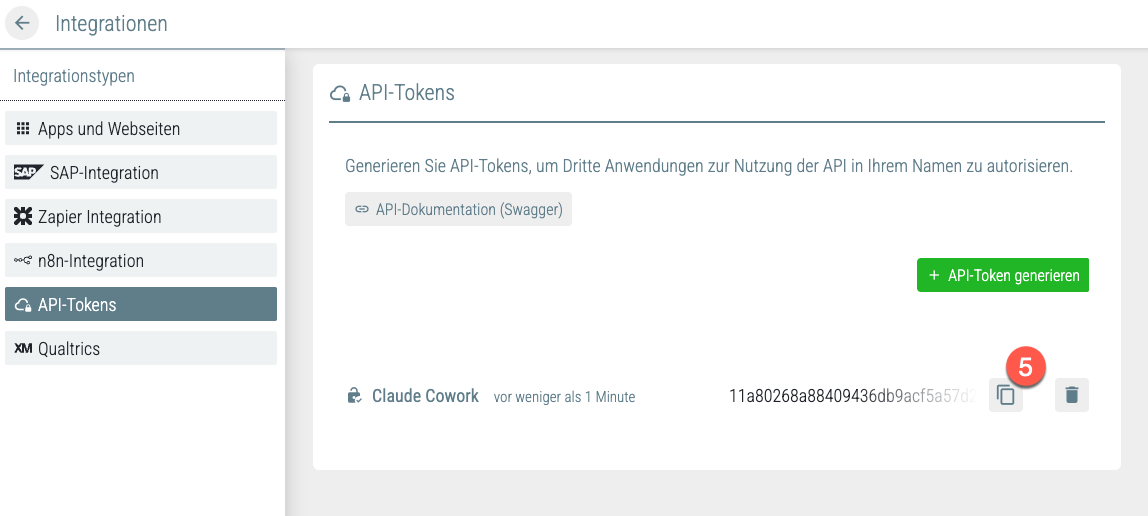Click the Claude Cowork token lock icon

tap(354, 396)
